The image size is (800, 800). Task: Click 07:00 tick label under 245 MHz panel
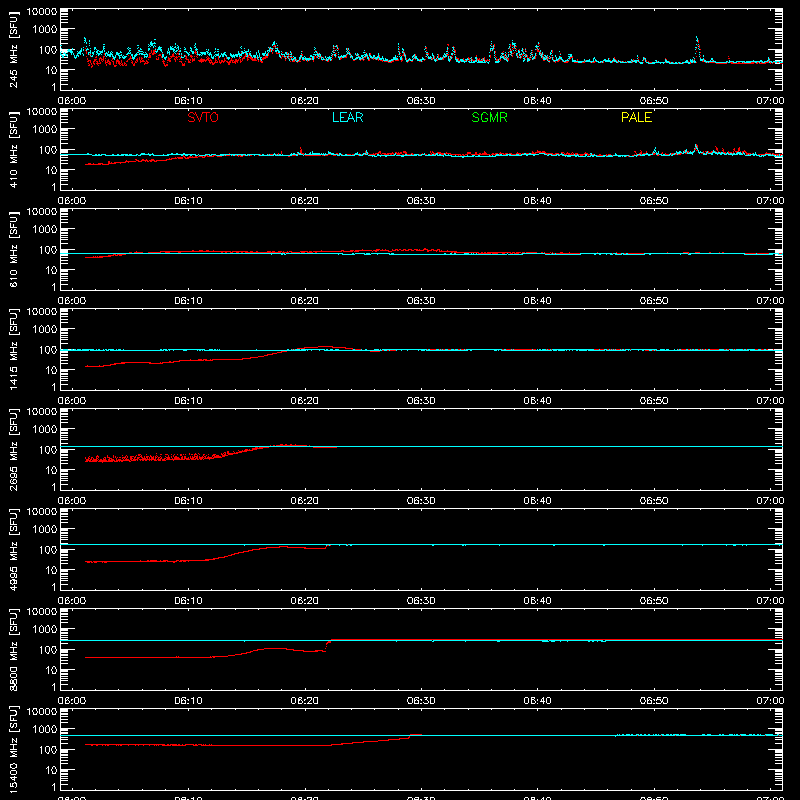coord(770,101)
